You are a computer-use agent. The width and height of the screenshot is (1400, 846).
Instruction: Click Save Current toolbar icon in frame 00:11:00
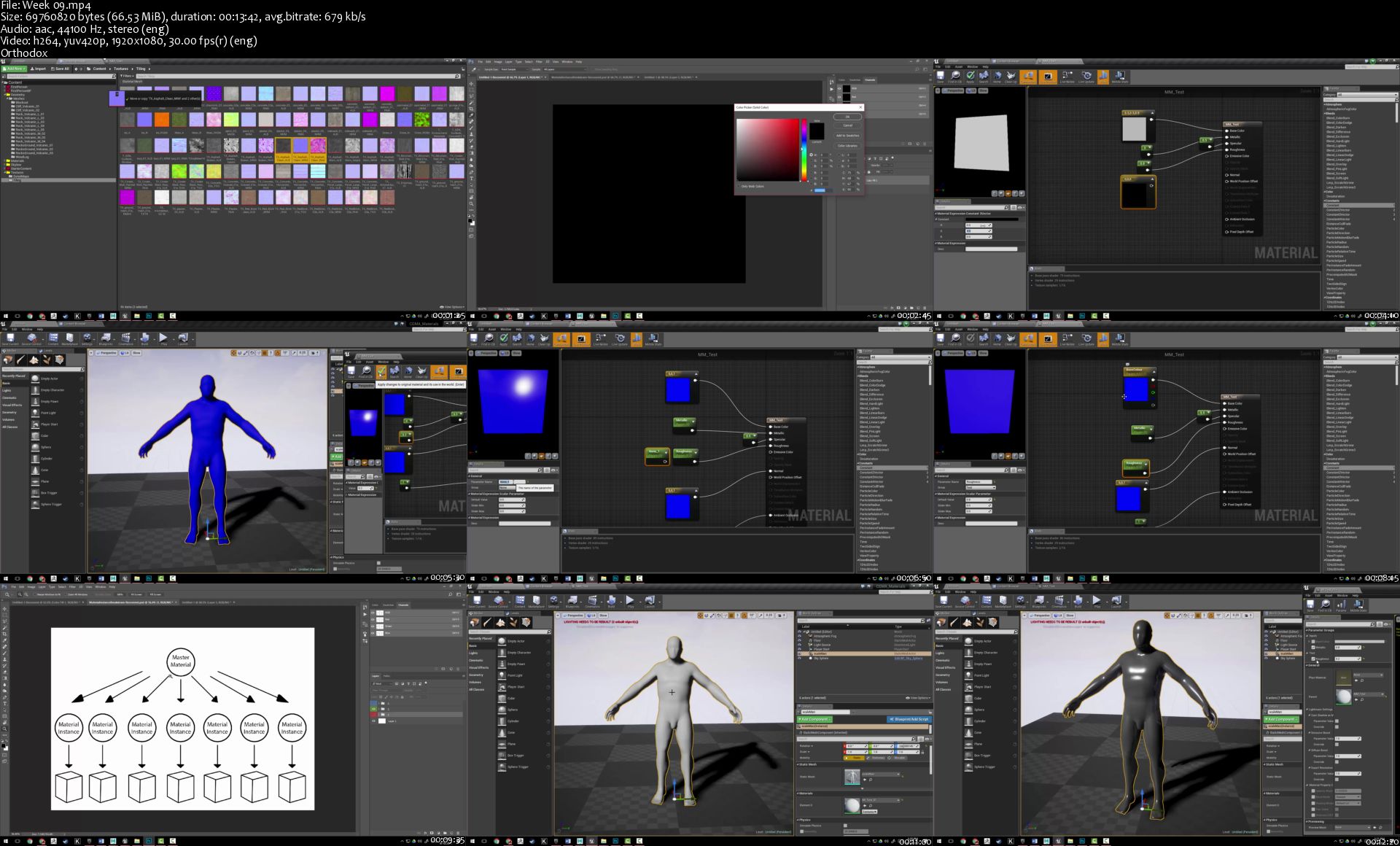[x=477, y=602]
